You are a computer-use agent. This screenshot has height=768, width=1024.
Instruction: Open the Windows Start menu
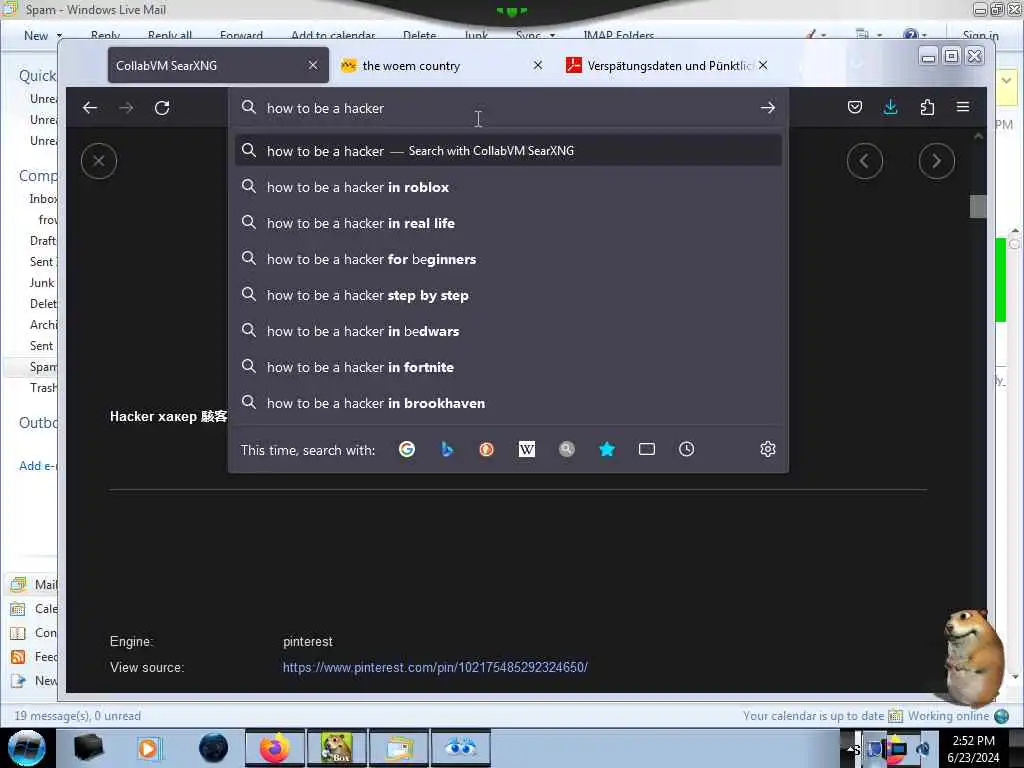tap(27, 748)
